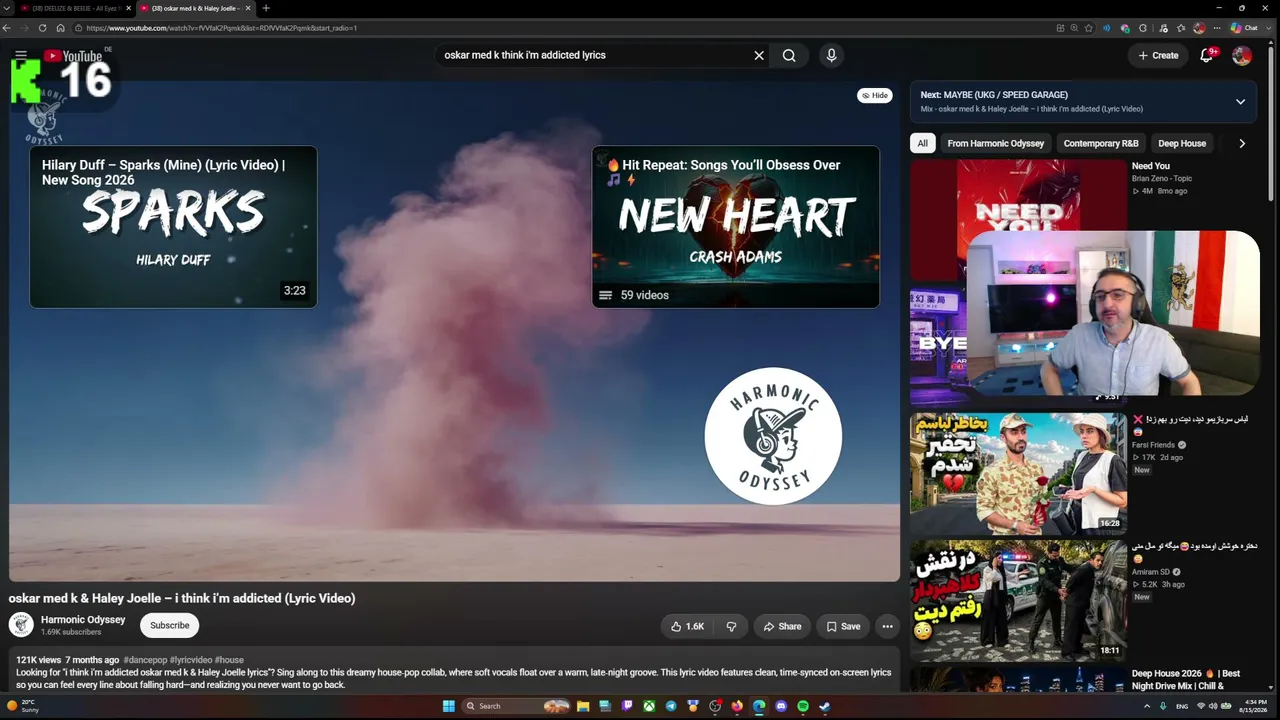Go to browser home page
1280x720 pixels.
pos(60,28)
